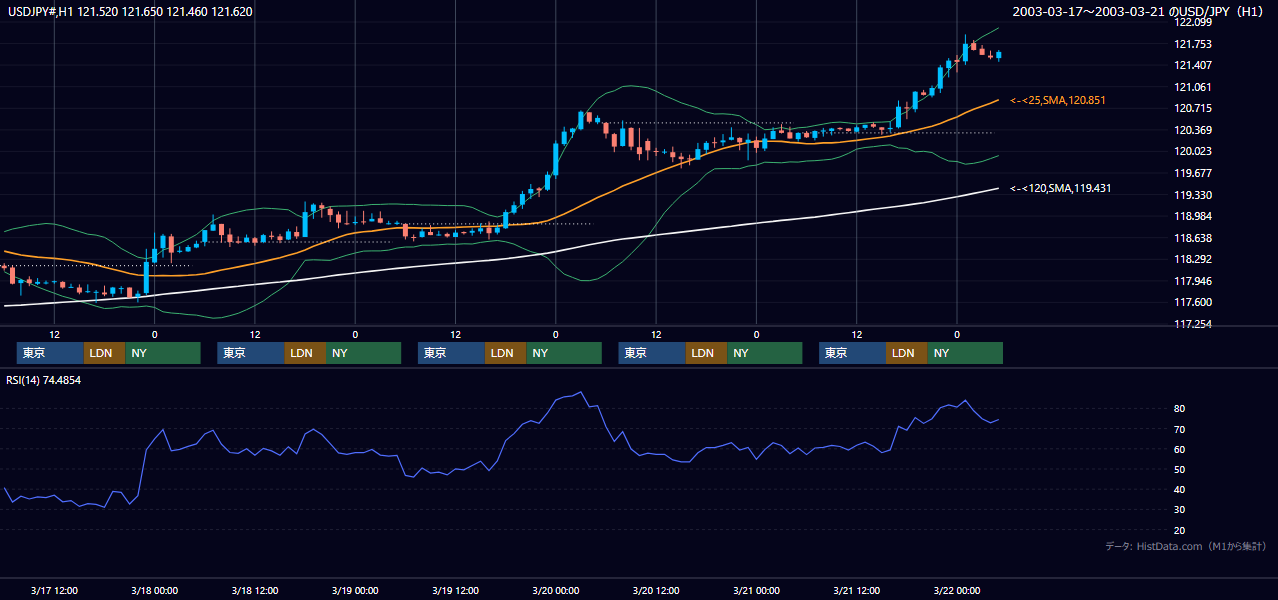1278x600 pixels.
Task: Click the first (leftmost) LDN session box
Action: [105, 353]
